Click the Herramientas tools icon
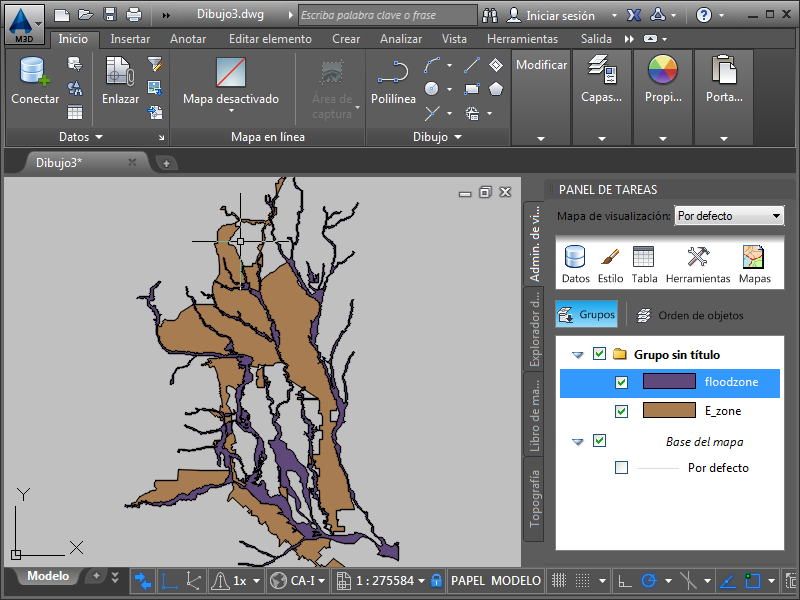Viewport: 800px width, 600px height. (698, 264)
